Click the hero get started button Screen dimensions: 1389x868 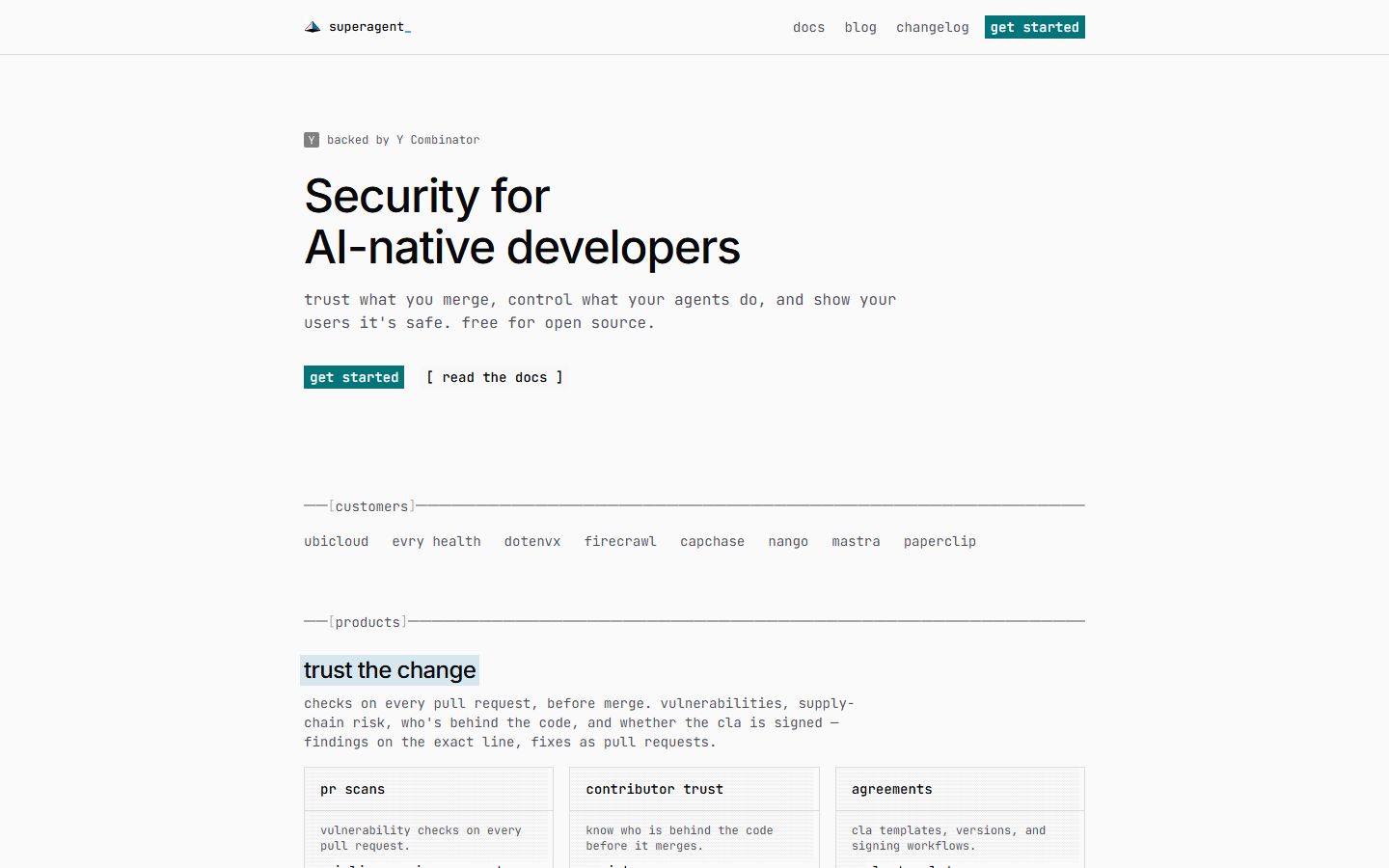354,377
